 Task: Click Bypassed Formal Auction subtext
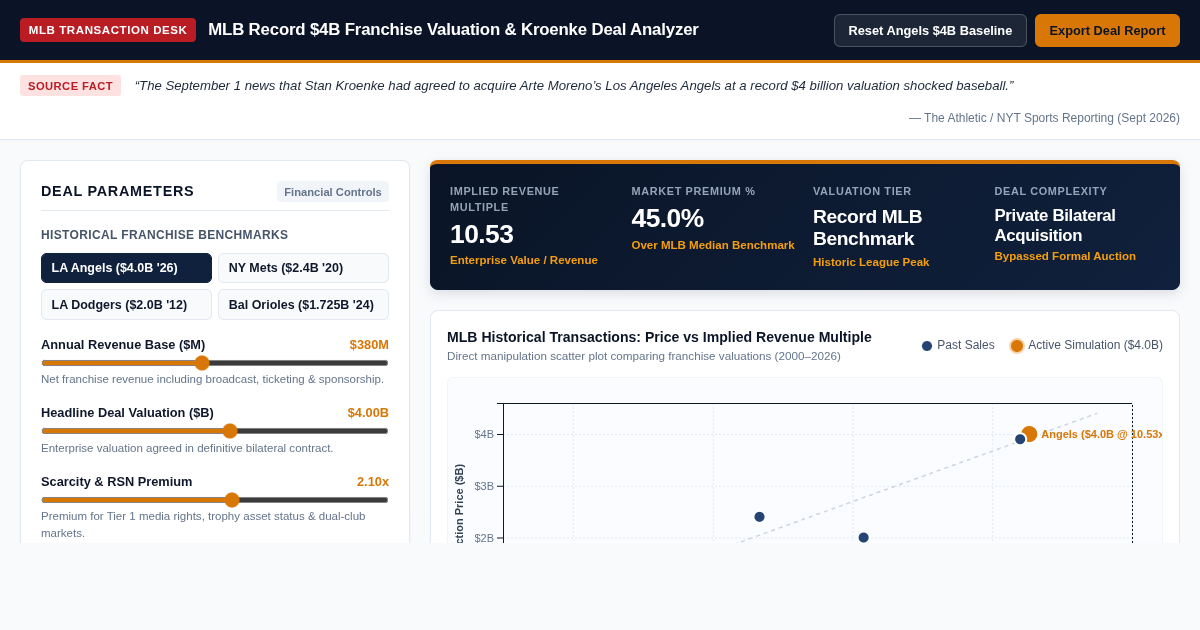(x=1065, y=256)
